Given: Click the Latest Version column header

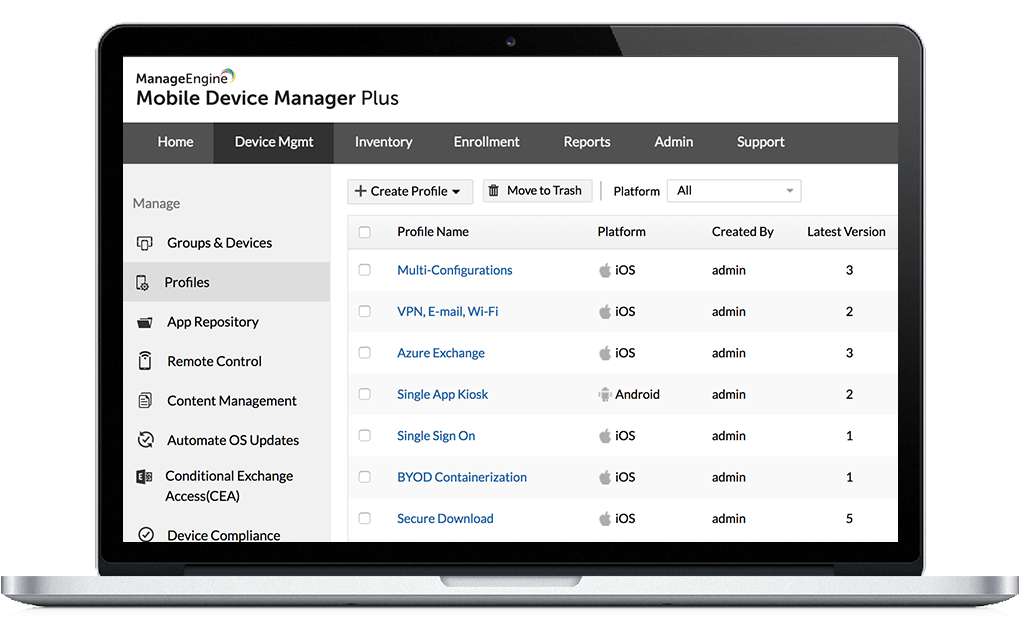Looking at the screenshot, I should pyautogui.click(x=846, y=232).
